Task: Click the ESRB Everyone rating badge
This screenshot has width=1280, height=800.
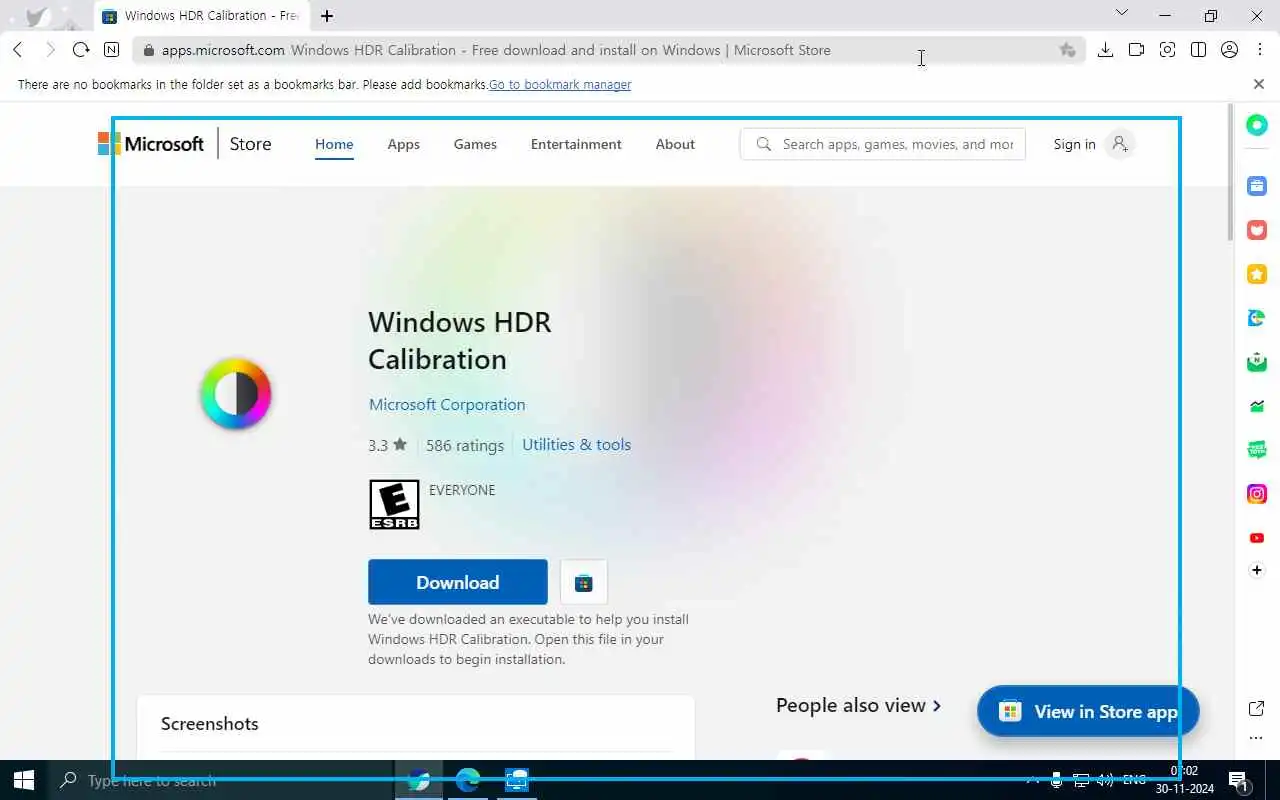Action: tap(394, 504)
